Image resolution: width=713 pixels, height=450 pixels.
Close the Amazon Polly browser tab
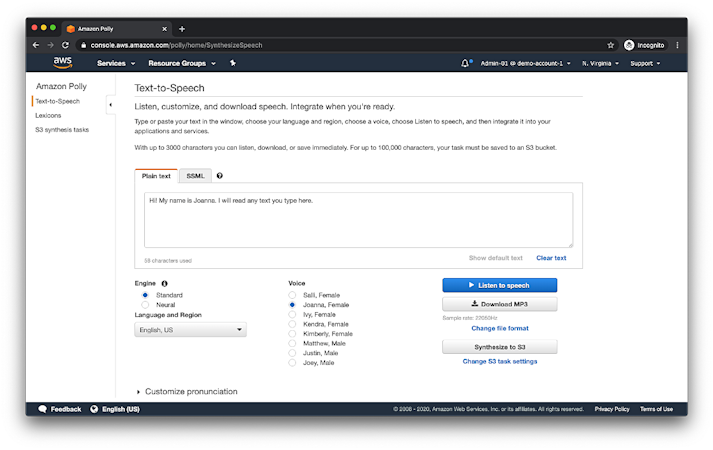[165, 29]
